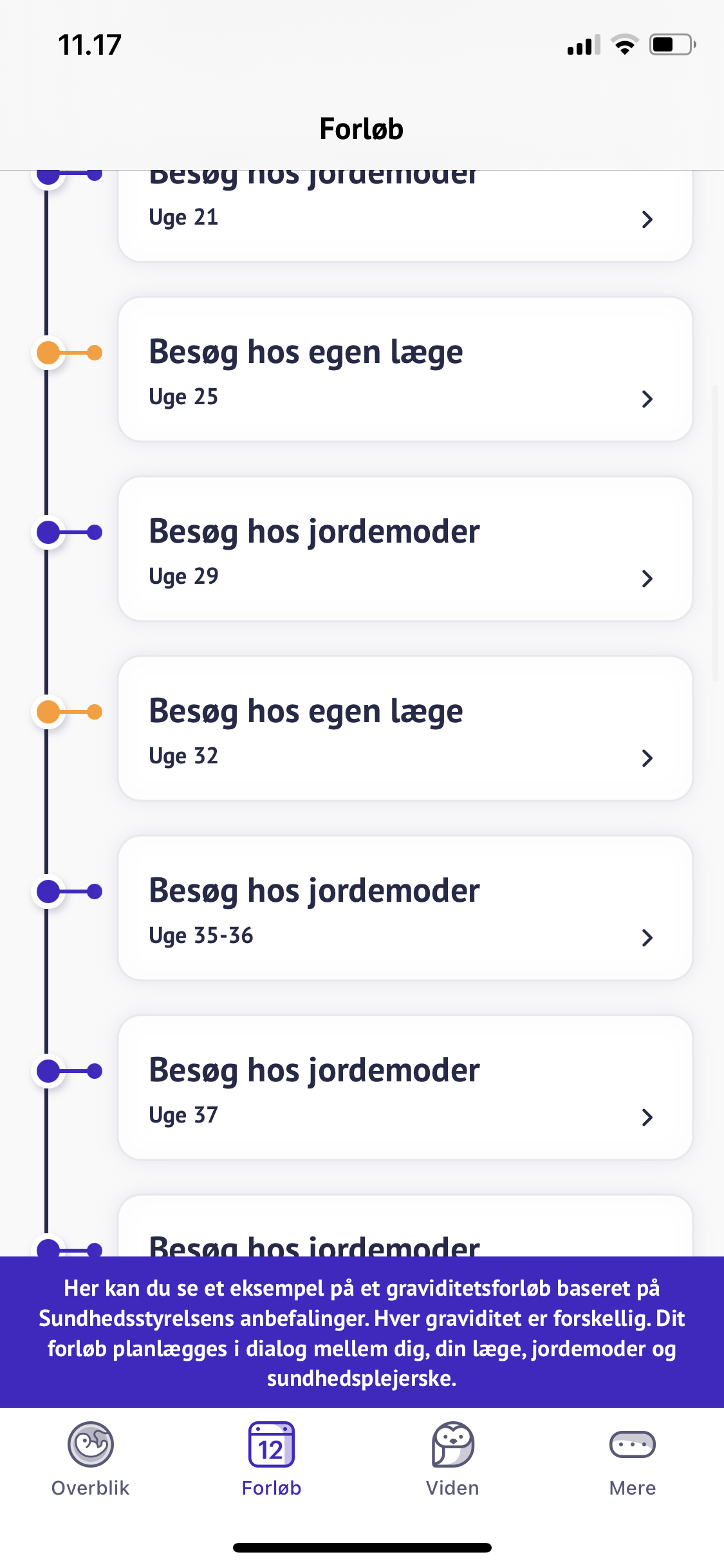Select orange timeline marker for Uge 25
Screen dimensions: 724x1568
(x=49, y=353)
